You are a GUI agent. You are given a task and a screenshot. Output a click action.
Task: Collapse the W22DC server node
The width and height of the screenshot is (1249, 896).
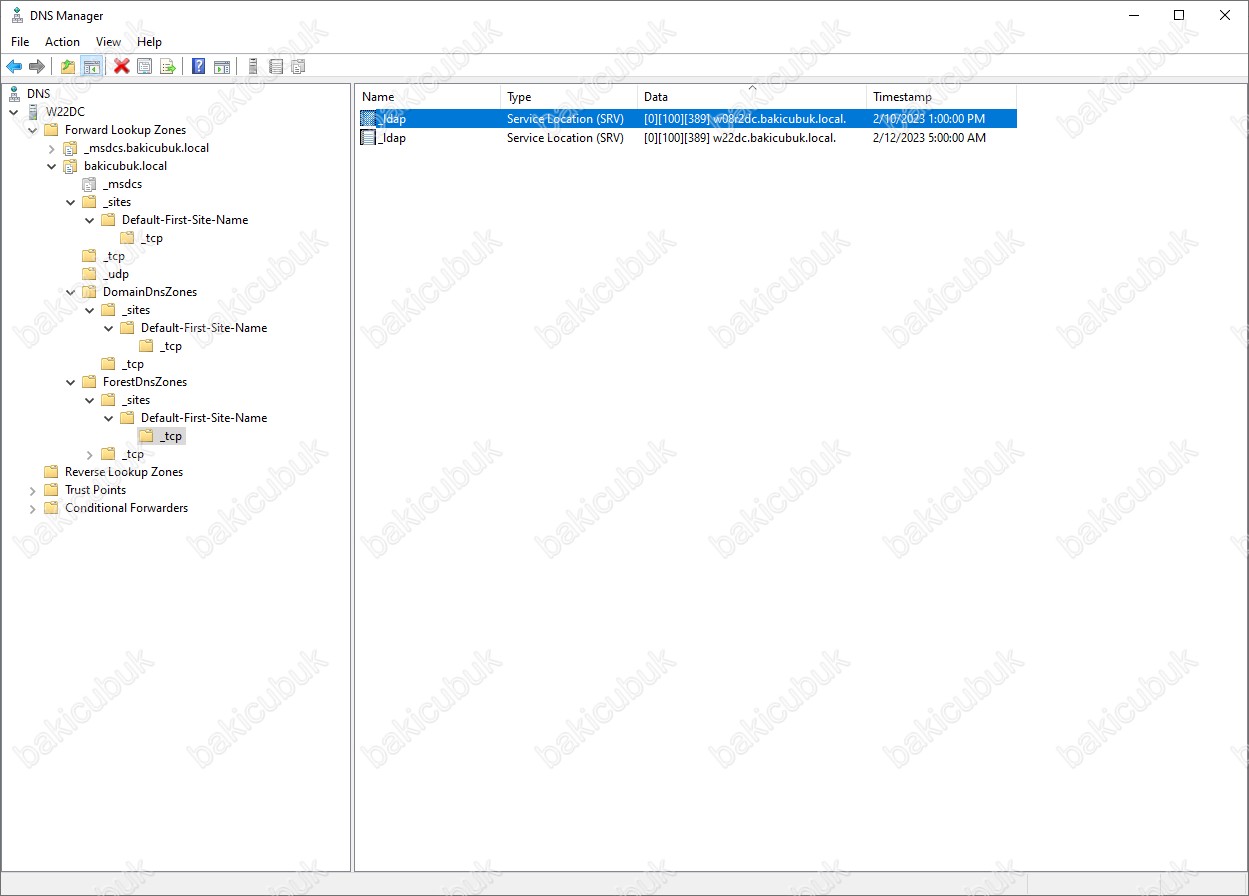click(14, 112)
